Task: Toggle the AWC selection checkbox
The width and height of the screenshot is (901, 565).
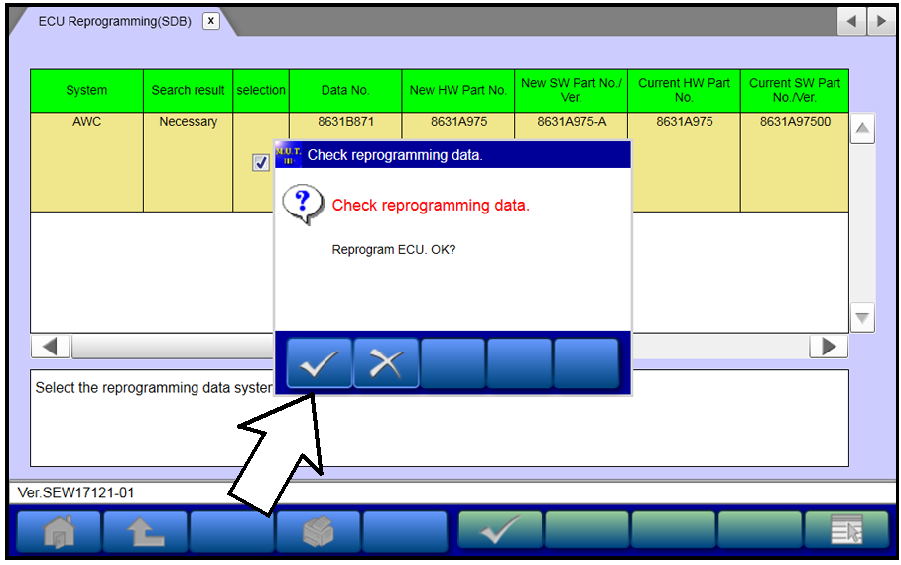Action: [261, 163]
